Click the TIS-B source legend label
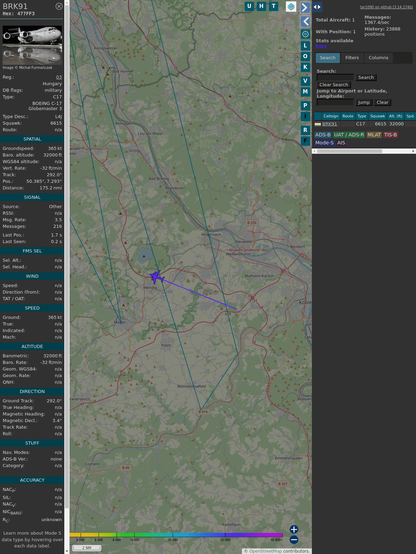 point(391,135)
